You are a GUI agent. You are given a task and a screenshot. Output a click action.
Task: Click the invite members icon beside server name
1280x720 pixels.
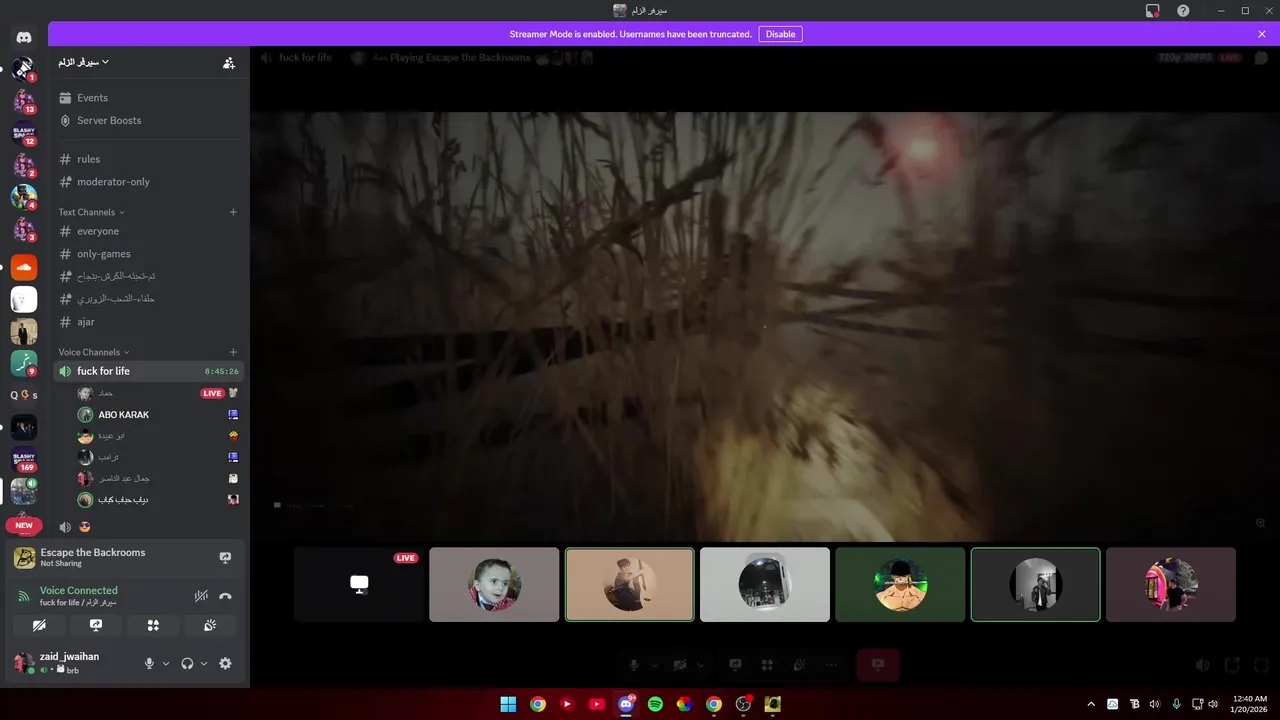tap(229, 63)
